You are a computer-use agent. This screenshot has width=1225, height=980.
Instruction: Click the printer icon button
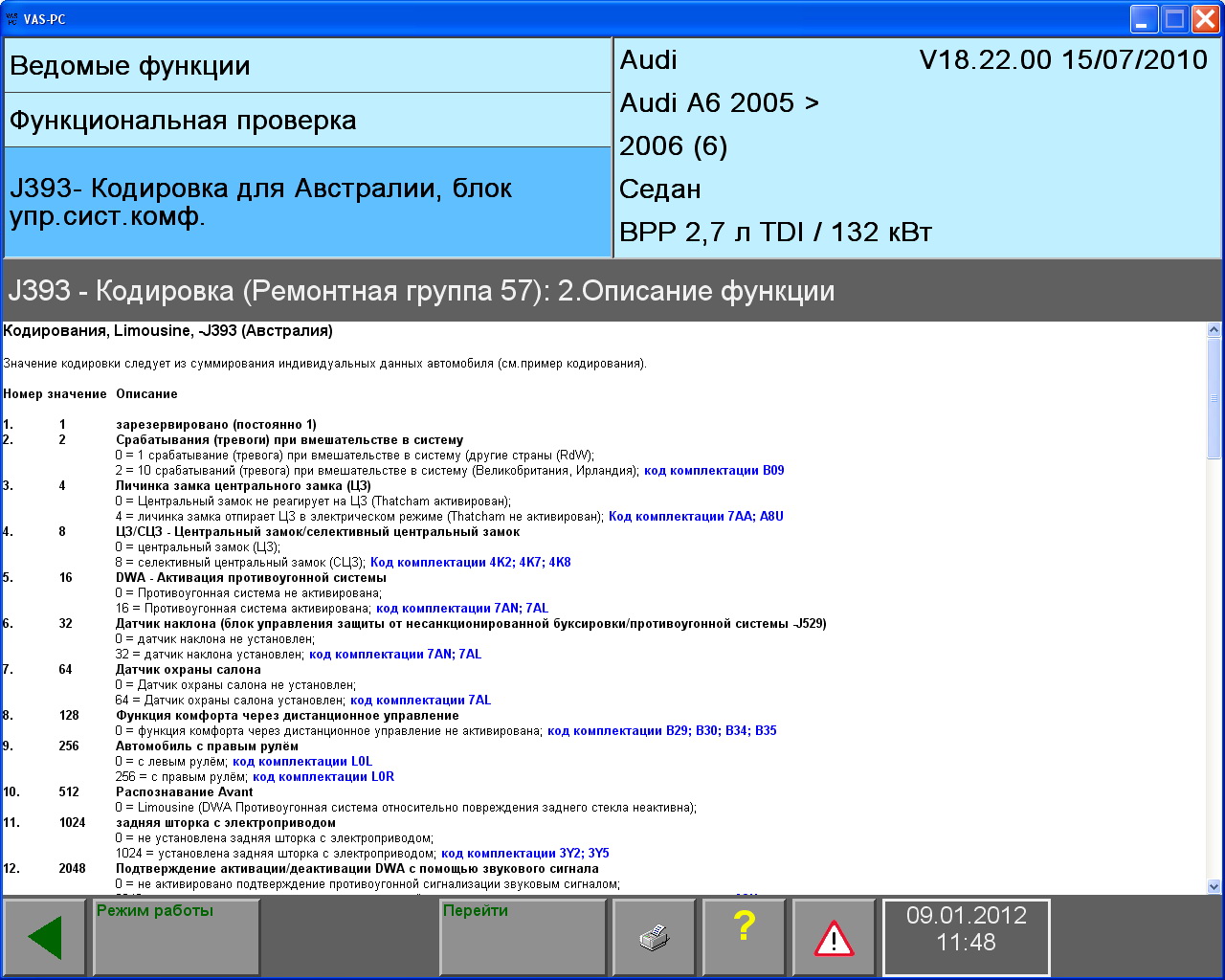coord(654,938)
